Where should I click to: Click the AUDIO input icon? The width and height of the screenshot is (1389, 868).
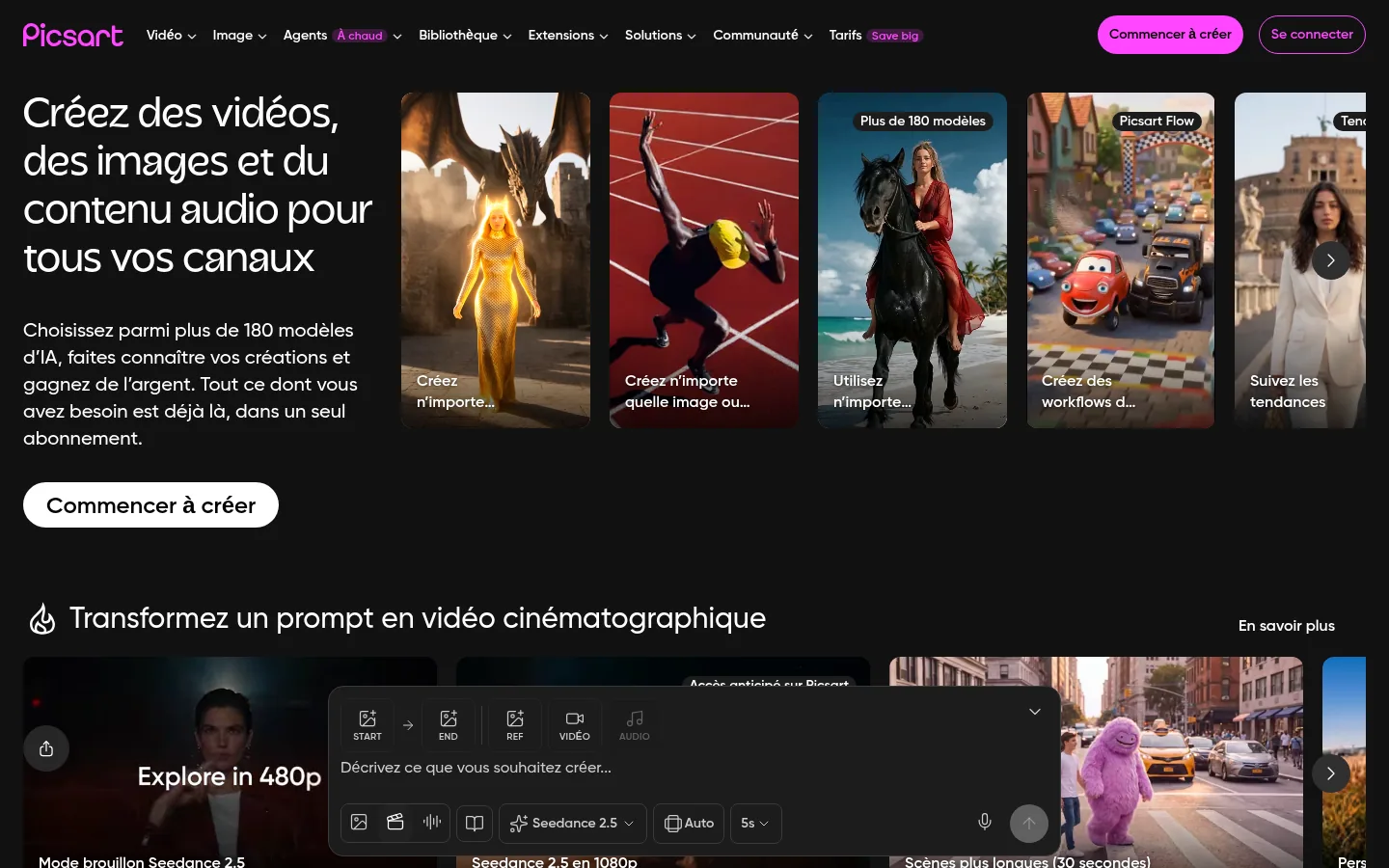[635, 725]
